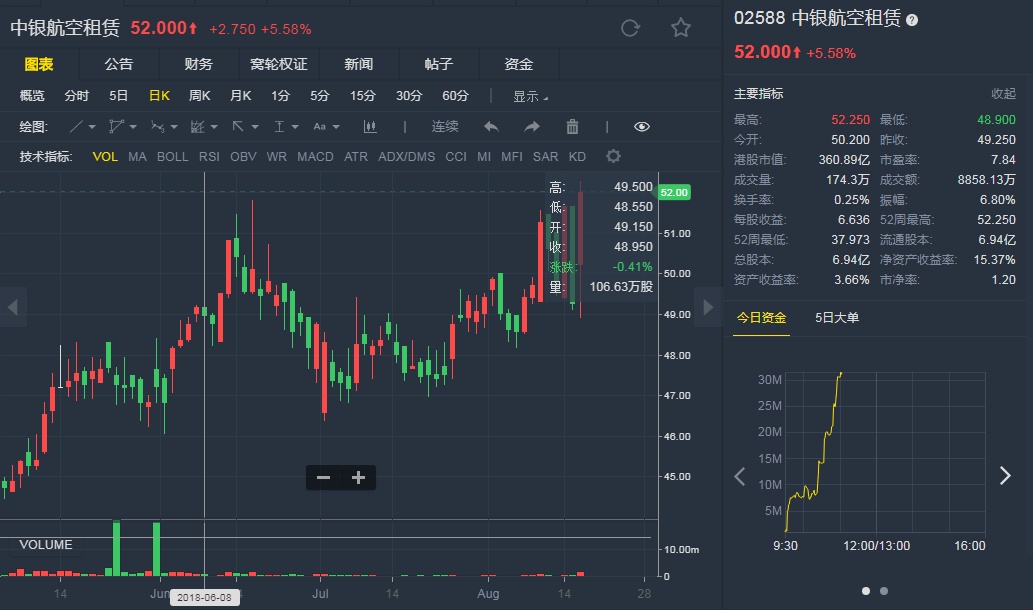Open polyline tool options dropdown arrow
Image resolution: width=1033 pixels, height=610 pixels.
(x=133, y=127)
